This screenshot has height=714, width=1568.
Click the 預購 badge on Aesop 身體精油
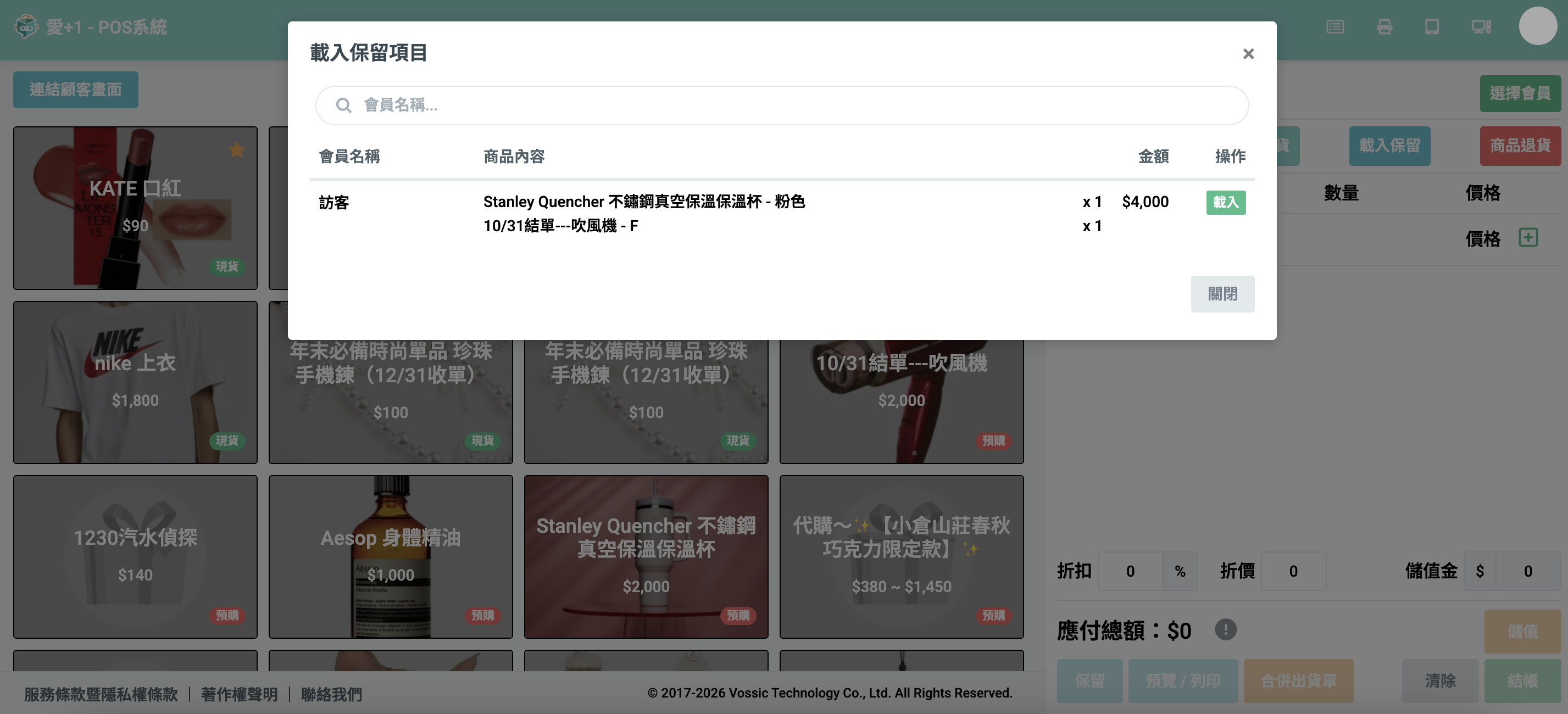482,615
